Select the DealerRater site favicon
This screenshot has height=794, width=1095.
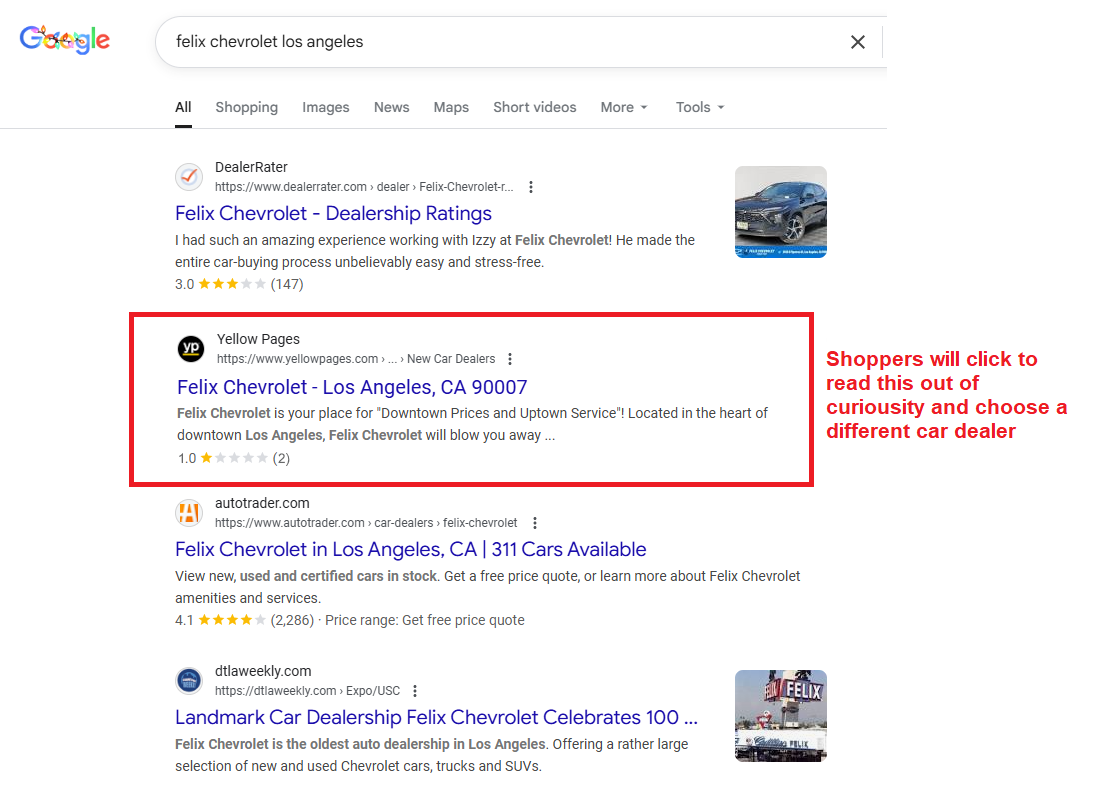coord(189,177)
